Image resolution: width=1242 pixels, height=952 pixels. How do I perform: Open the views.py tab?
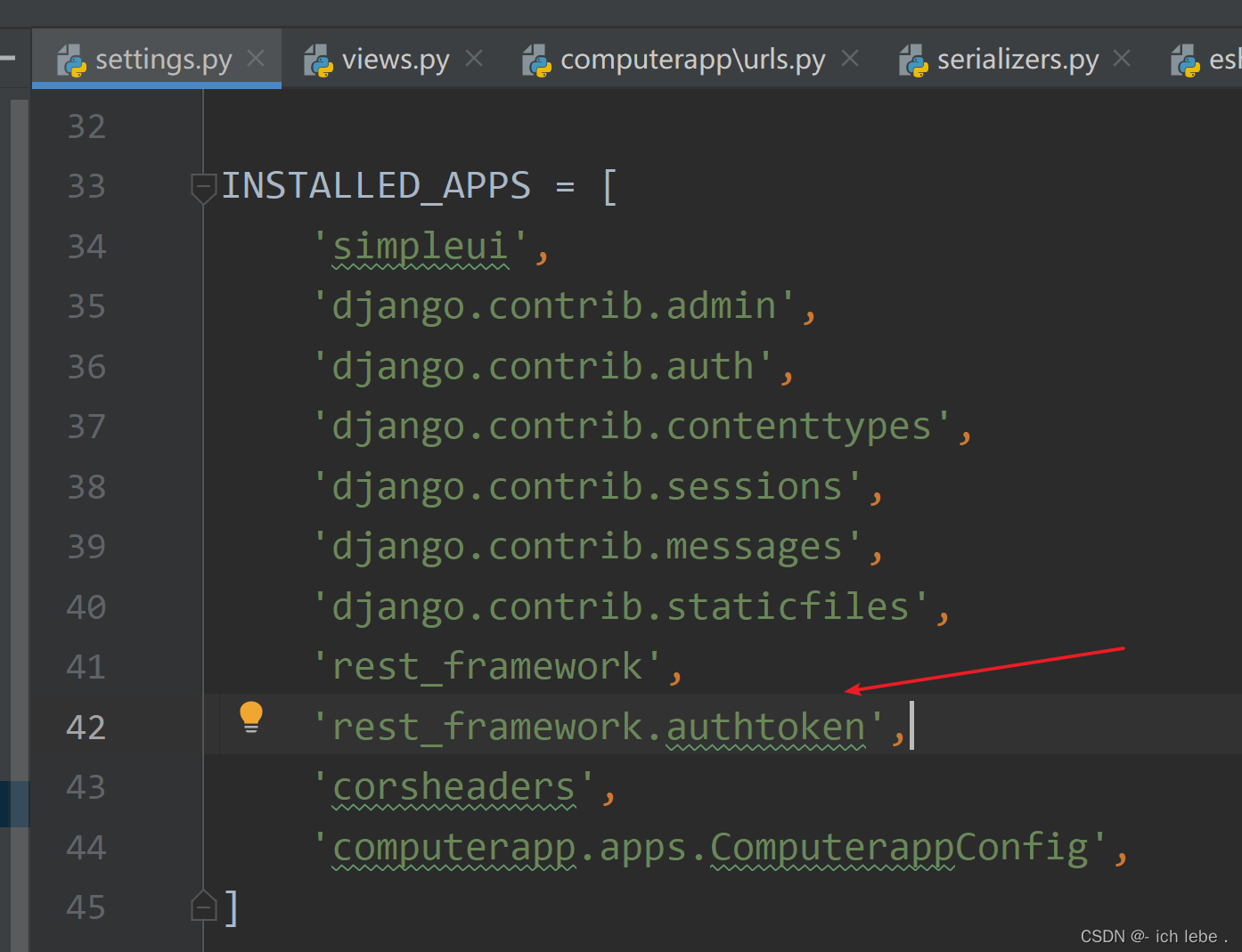tap(396, 60)
